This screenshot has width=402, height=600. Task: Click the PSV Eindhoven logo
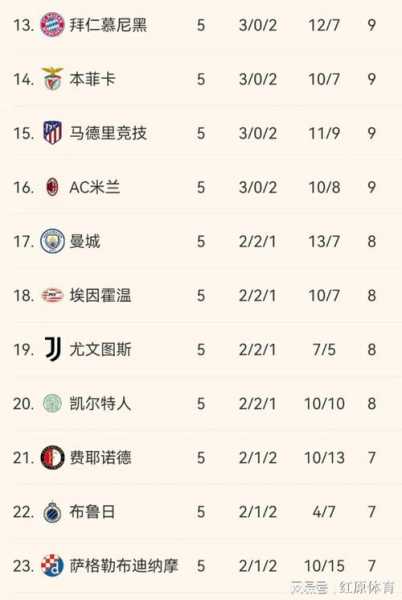pos(52,295)
